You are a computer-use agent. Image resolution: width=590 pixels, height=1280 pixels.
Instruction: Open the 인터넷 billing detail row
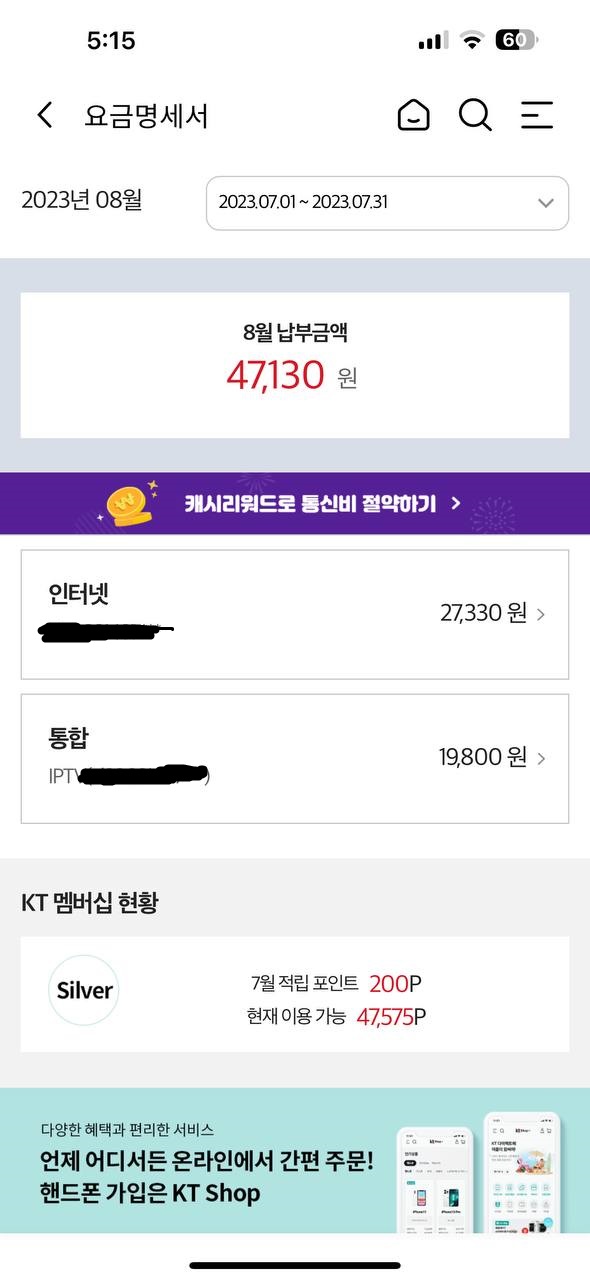(x=295, y=614)
